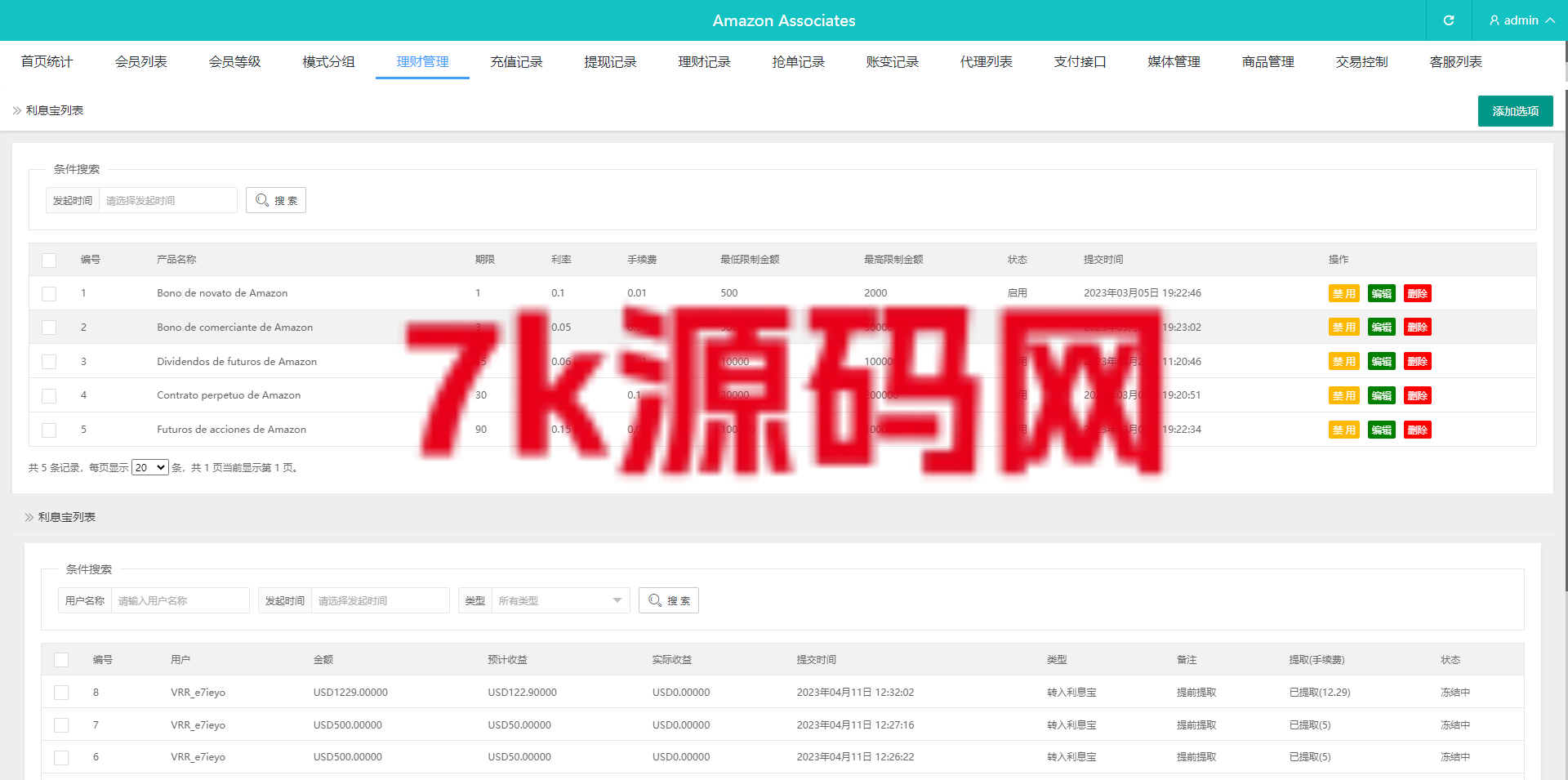Disable product Bono de novato de Amazon
Viewport: 1568px width, 780px height.
[1343, 293]
